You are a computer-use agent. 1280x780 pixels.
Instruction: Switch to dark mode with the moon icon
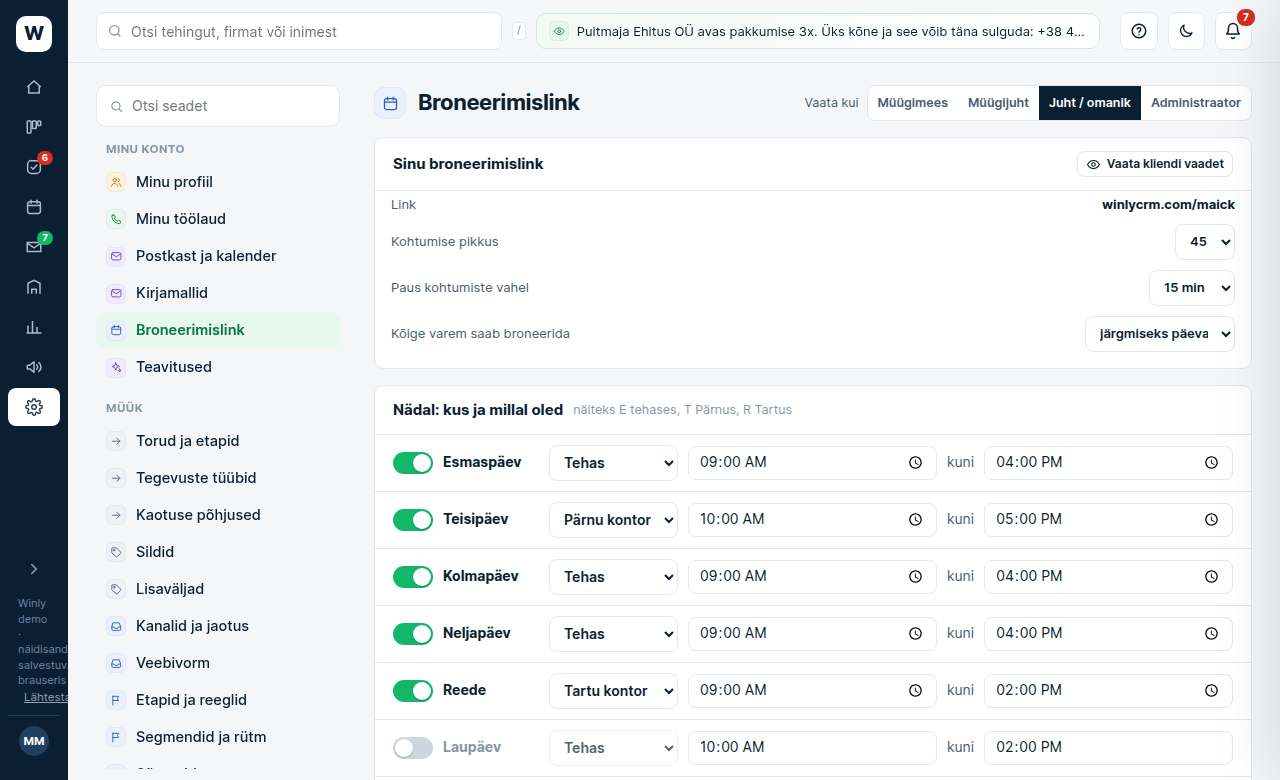click(1186, 31)
